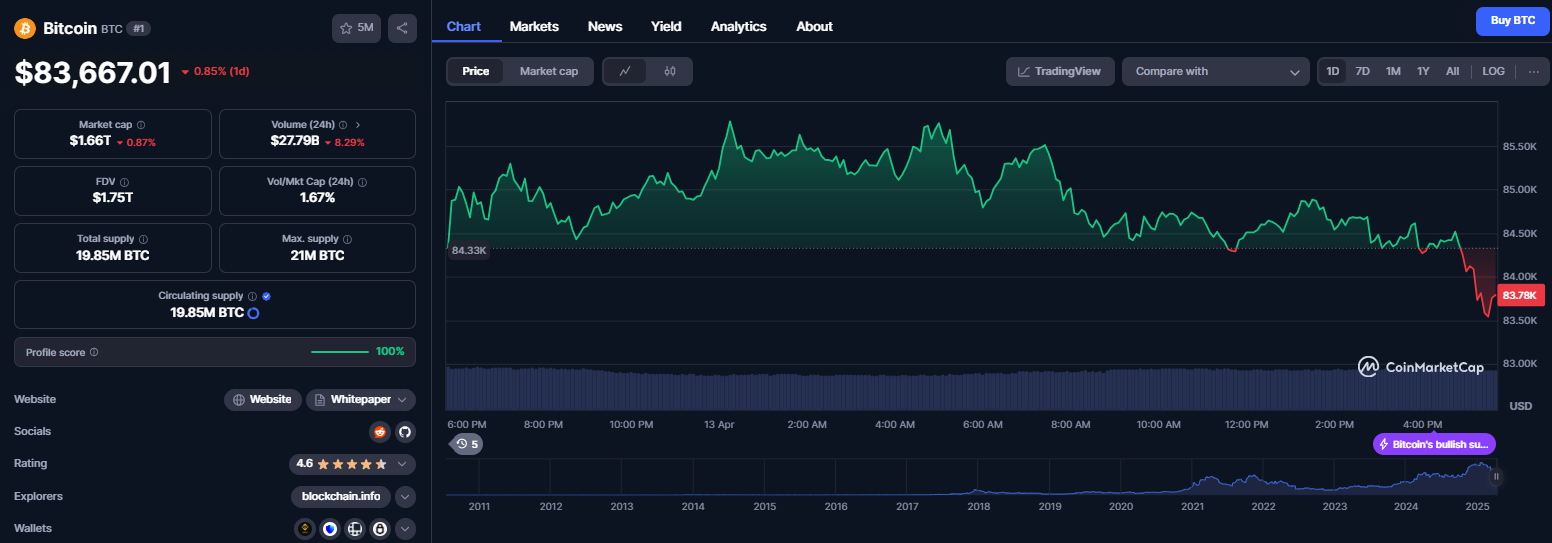Click Circulating supply info icon
Viewport: 1552px width, 543px height.
tap(252, 296)
